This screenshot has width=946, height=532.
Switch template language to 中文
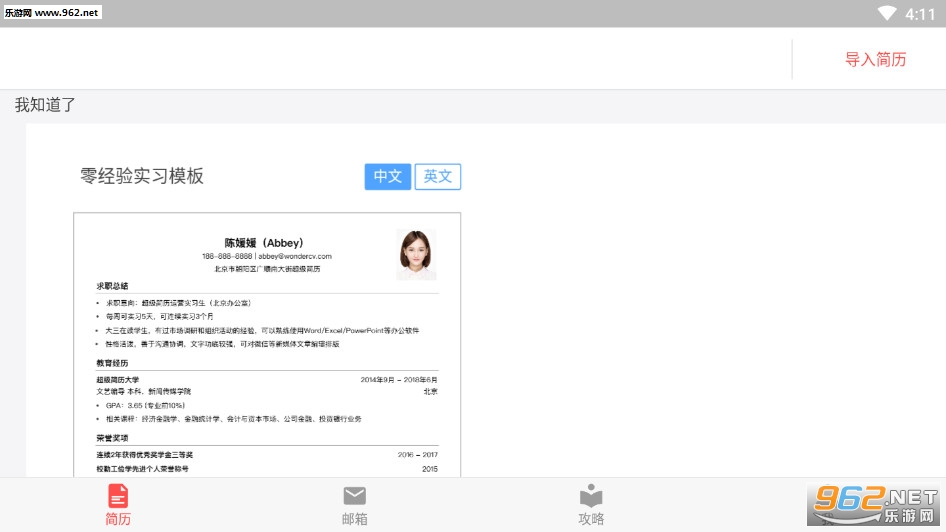387,176
